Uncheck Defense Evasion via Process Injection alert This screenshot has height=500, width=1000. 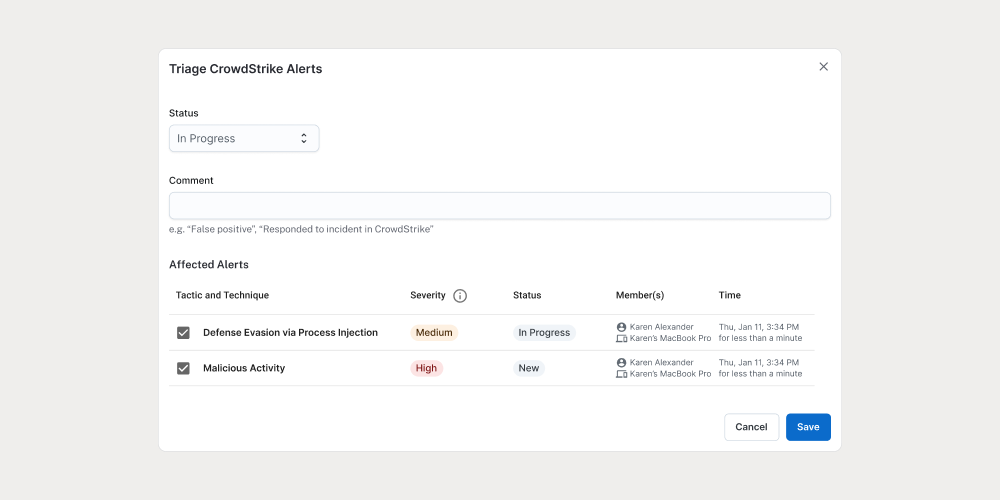(183, 333)
